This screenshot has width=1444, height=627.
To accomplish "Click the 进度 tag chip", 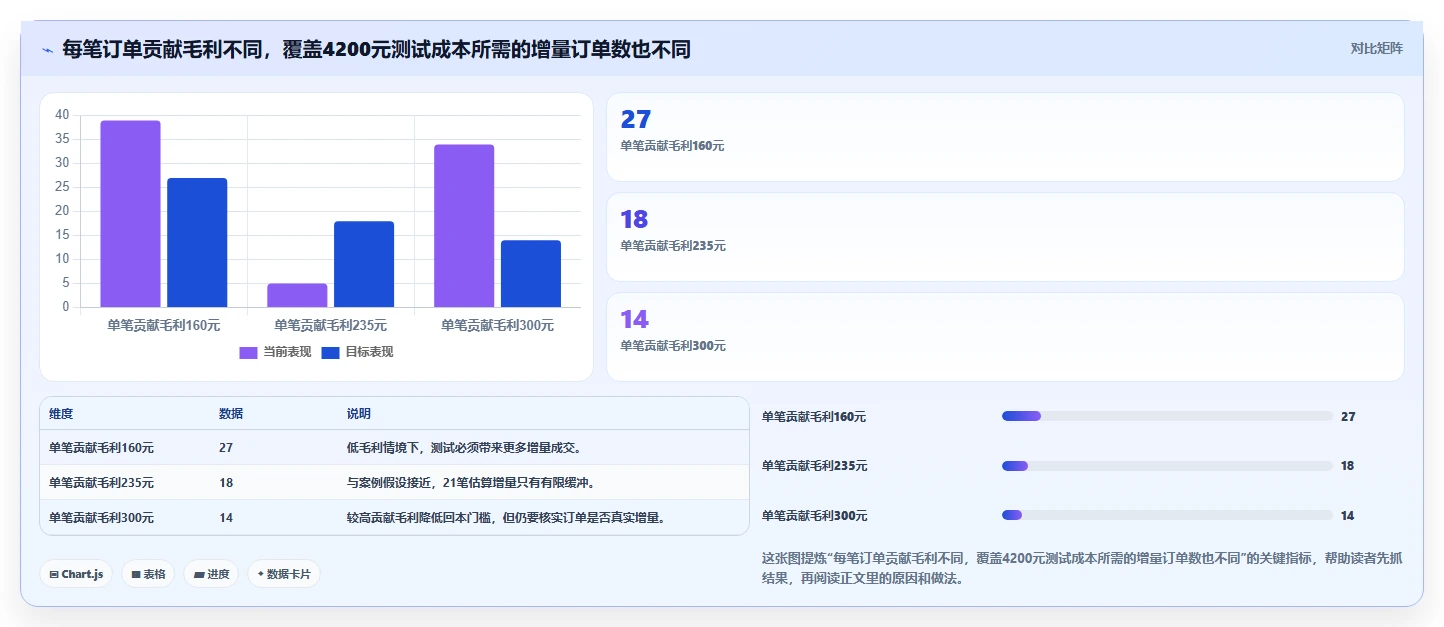I will (211, 574).
